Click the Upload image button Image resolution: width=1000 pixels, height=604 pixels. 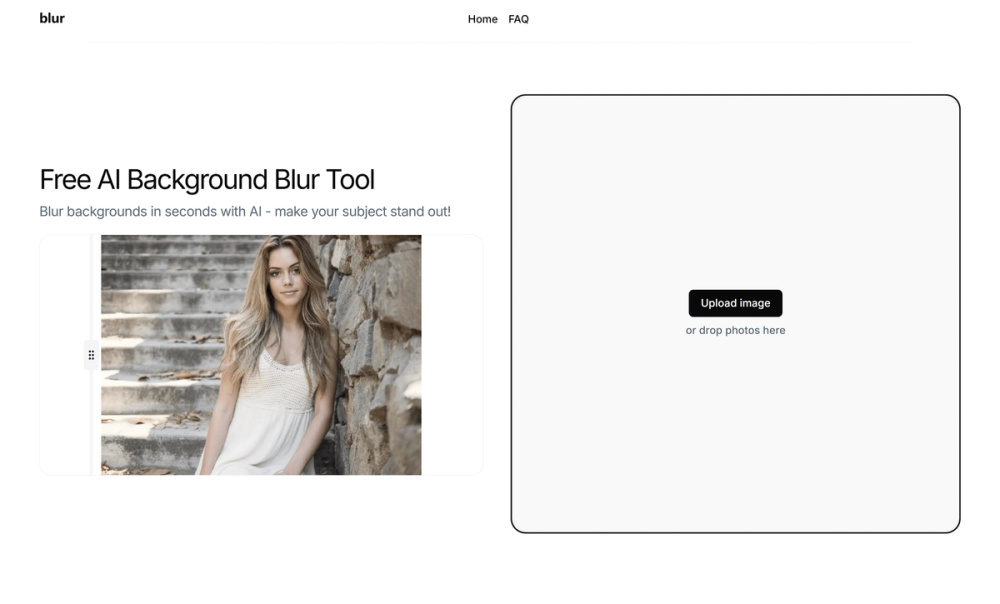(x=735, y=303)
